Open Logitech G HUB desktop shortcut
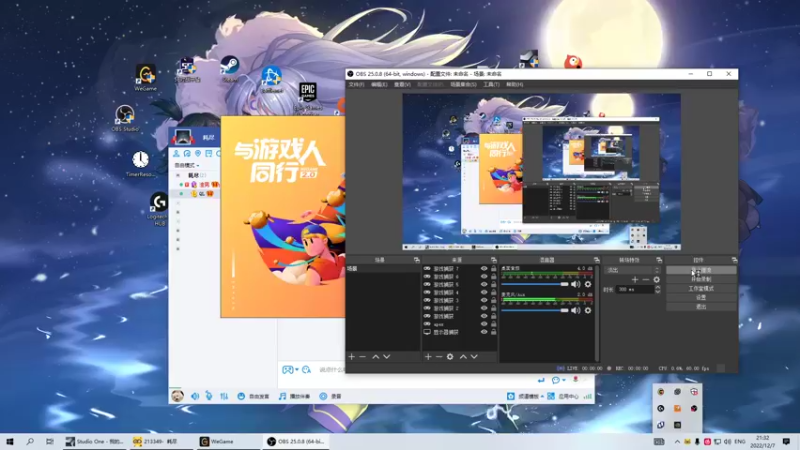This screenshot has height=450, width=800. point(158,209)
